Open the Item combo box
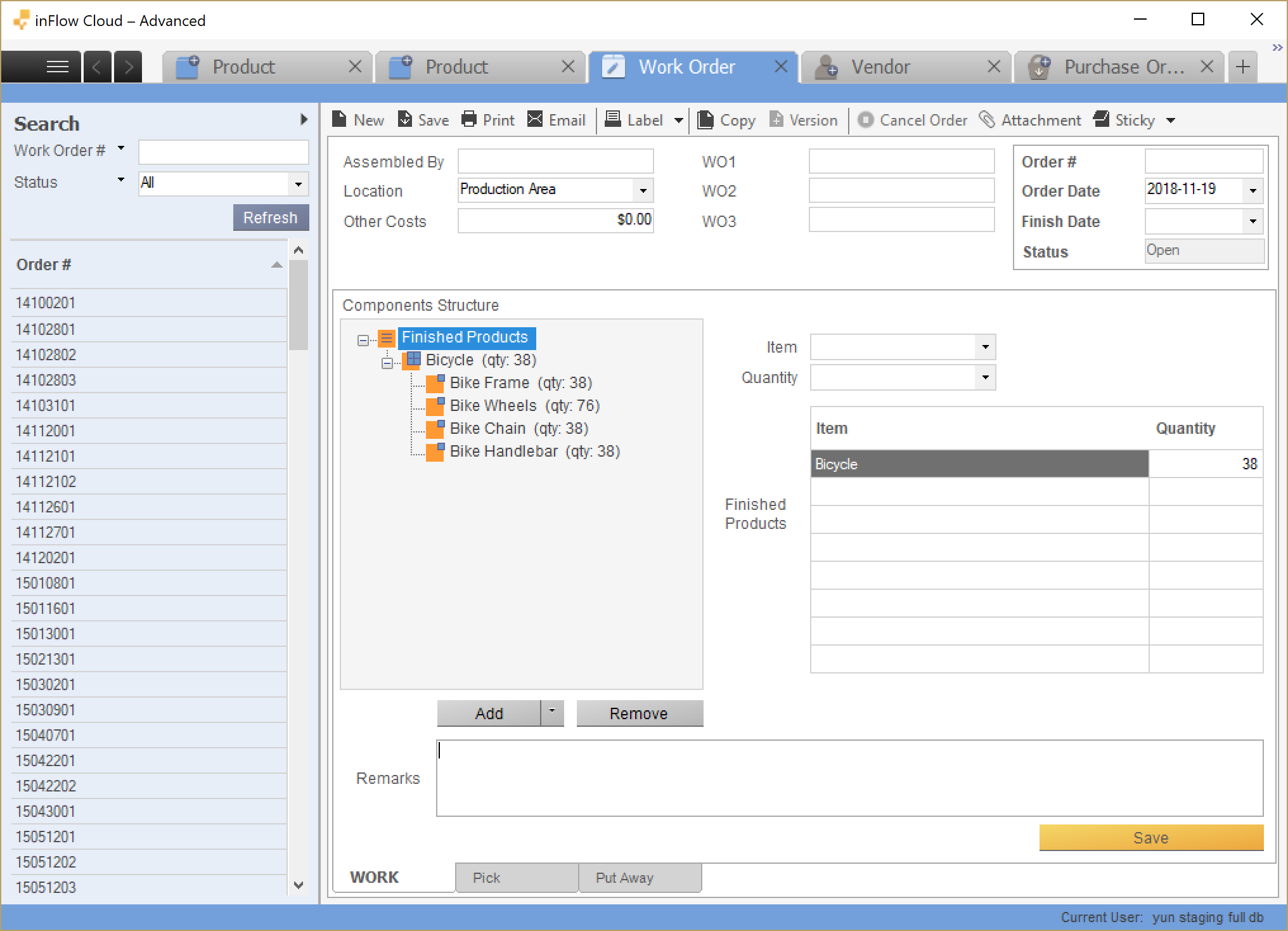Image resolution: width=1288 pixels, height=931 pixels. (x=985, y=347)
